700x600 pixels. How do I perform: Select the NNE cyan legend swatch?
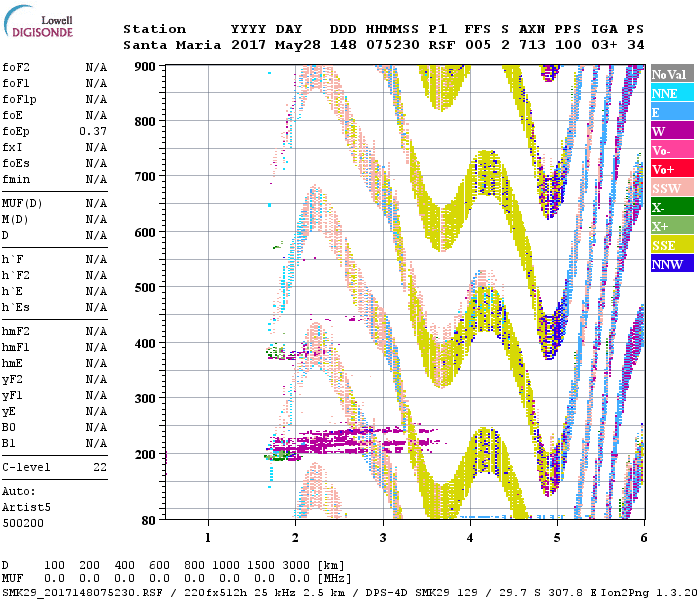(x=672, y=93)
